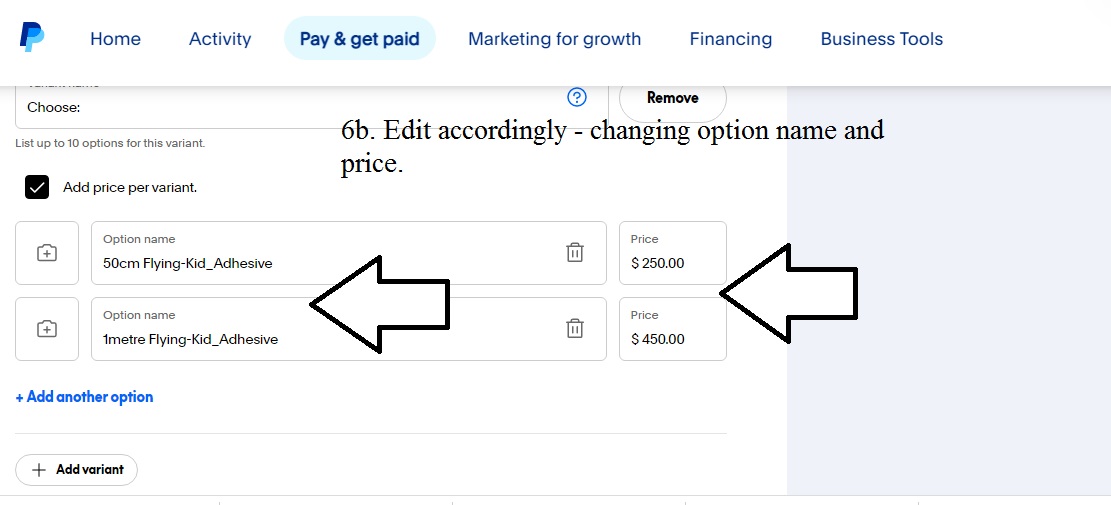The height and width of the screenshot is (505, 1111).
Task: Uncheck Add price per variant checkbox
Action: [37, 187]
